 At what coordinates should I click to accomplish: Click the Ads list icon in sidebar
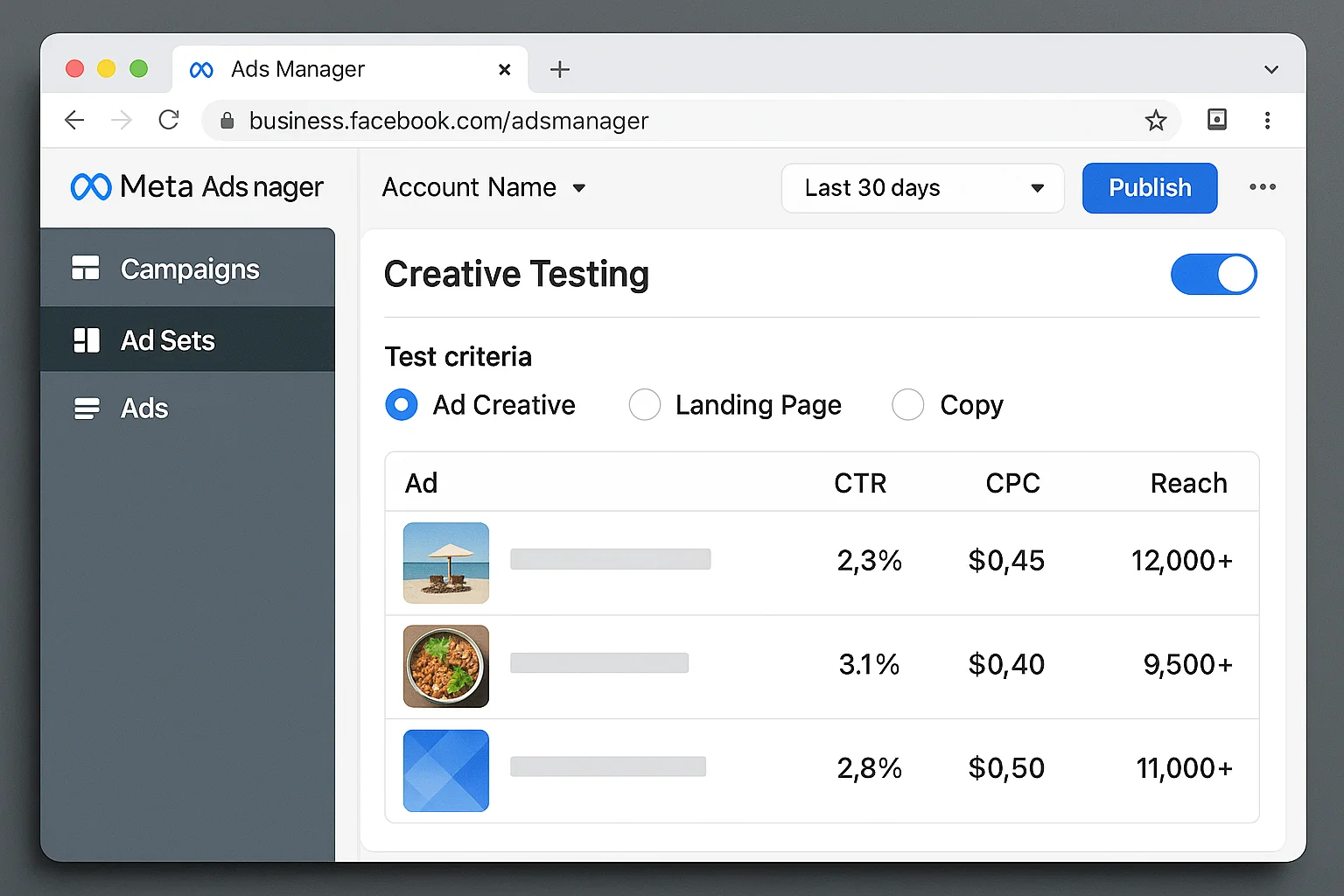(87, 408)
